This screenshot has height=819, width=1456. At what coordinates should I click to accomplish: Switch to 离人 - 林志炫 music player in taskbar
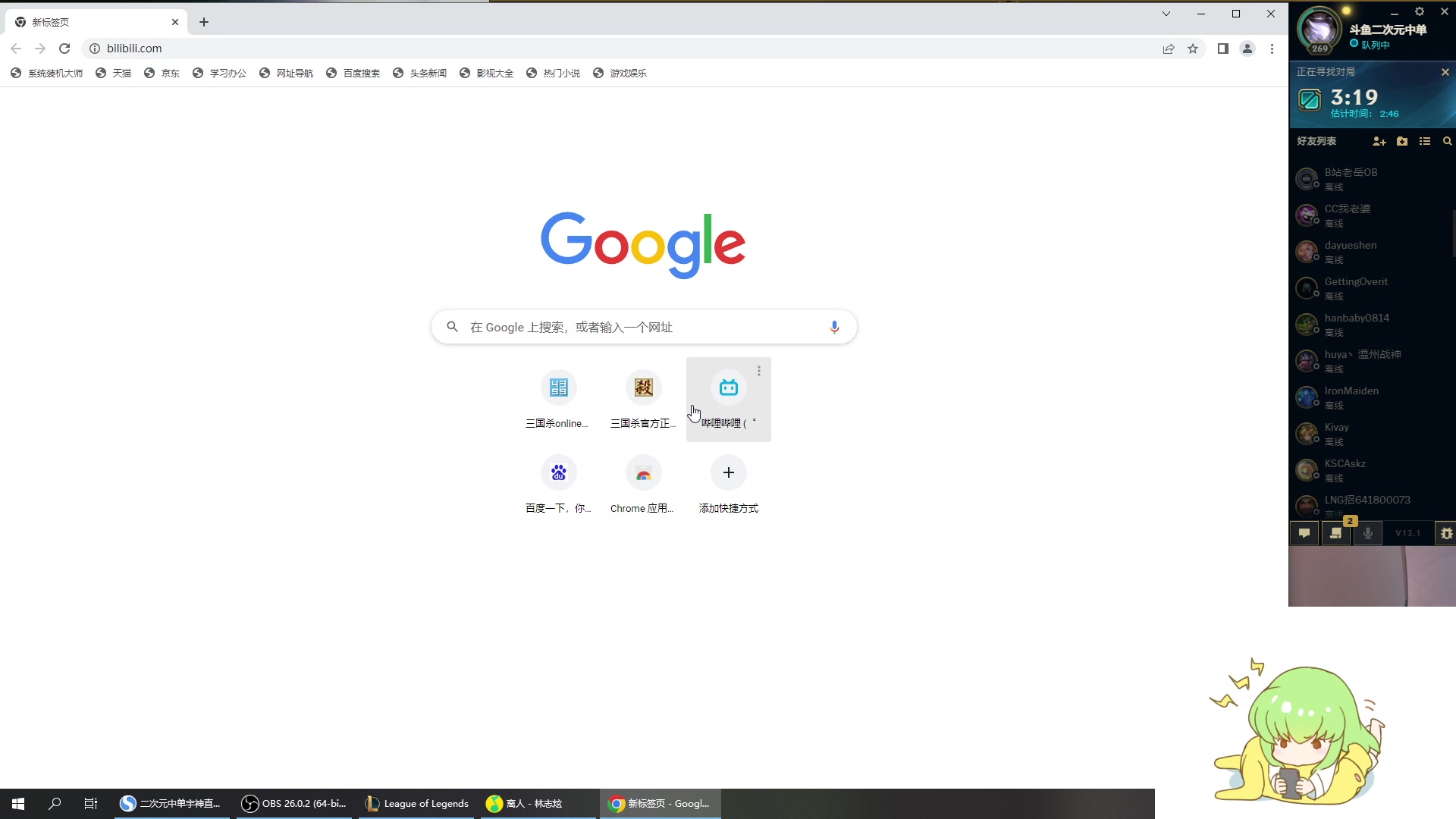point(538,804)
